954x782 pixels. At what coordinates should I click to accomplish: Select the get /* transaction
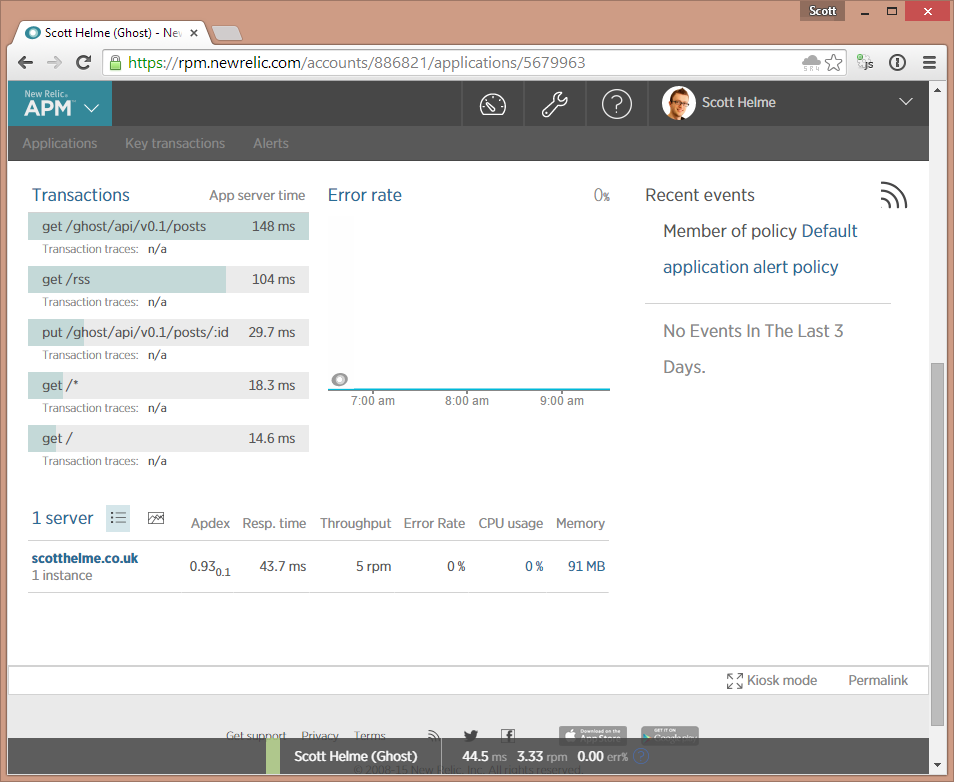[169, 385]
